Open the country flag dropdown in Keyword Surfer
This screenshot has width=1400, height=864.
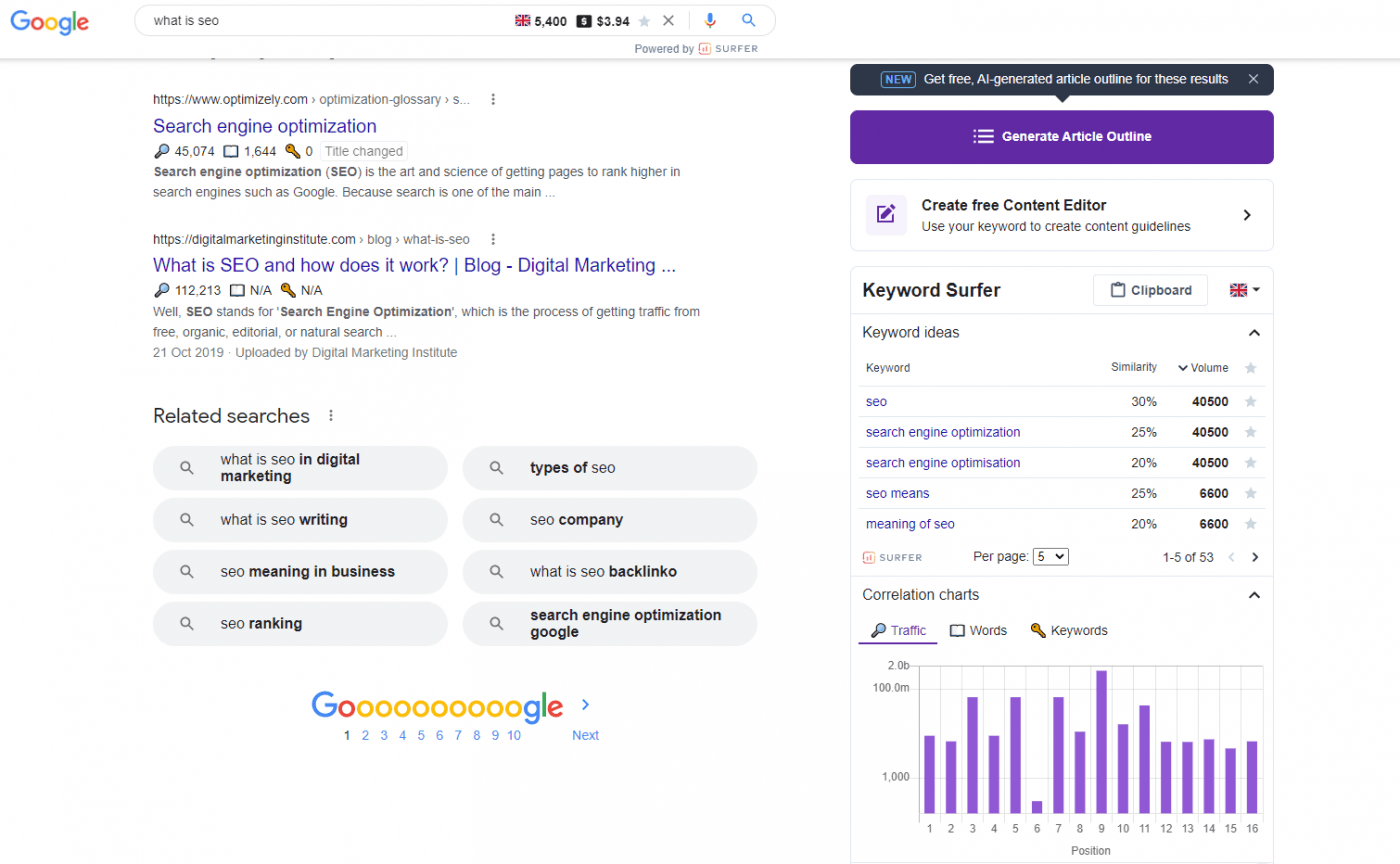(1245, 290)
